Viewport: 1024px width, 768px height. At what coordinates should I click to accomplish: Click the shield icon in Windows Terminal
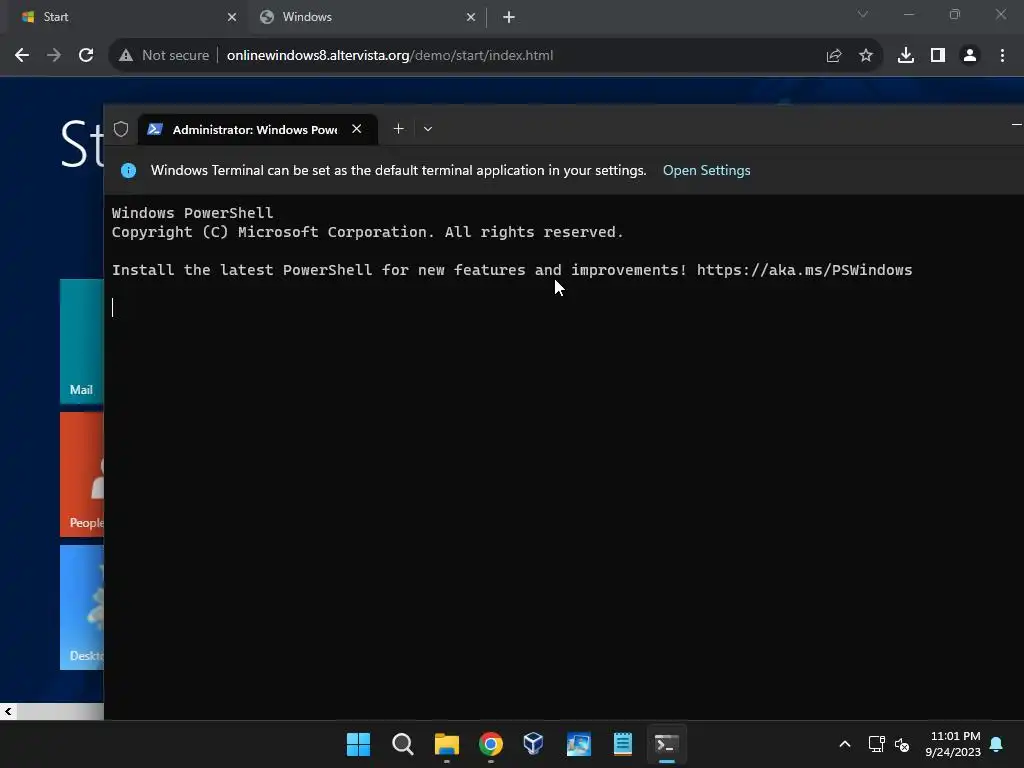(x=121, y=129)
